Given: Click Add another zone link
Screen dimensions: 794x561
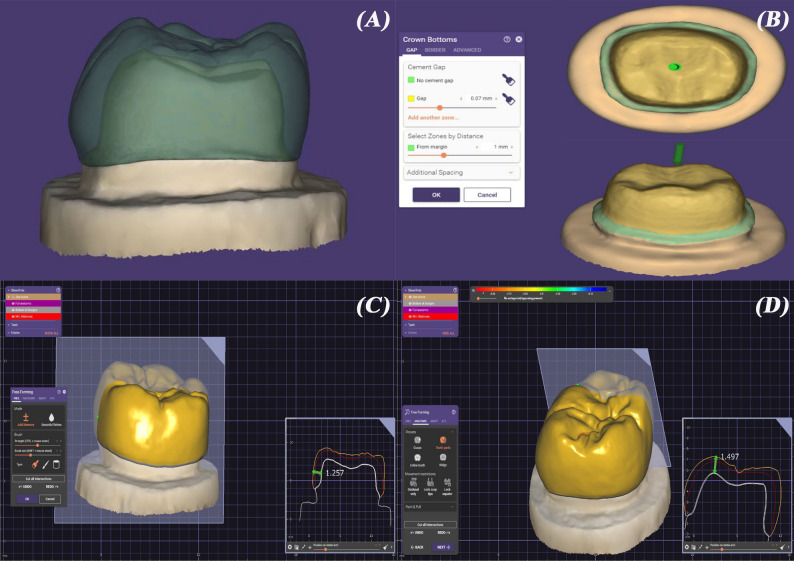Looking at the screenshot, I should (433, 117).
